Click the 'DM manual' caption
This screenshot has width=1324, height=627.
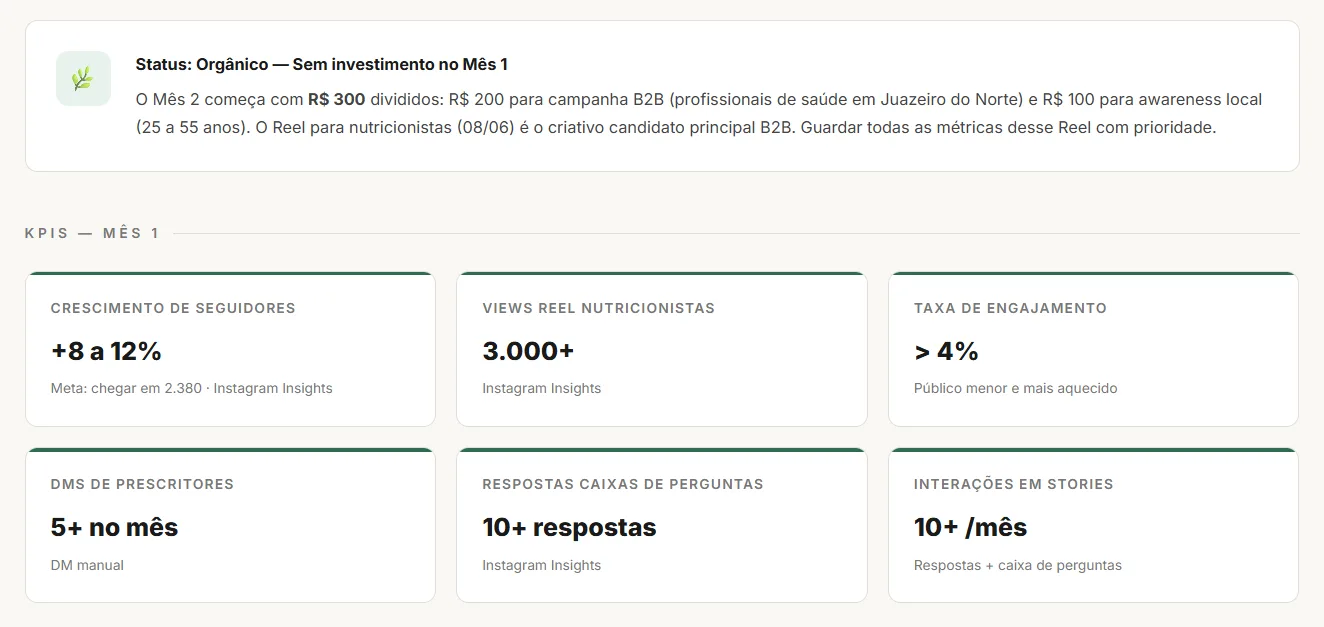[87, 565]
